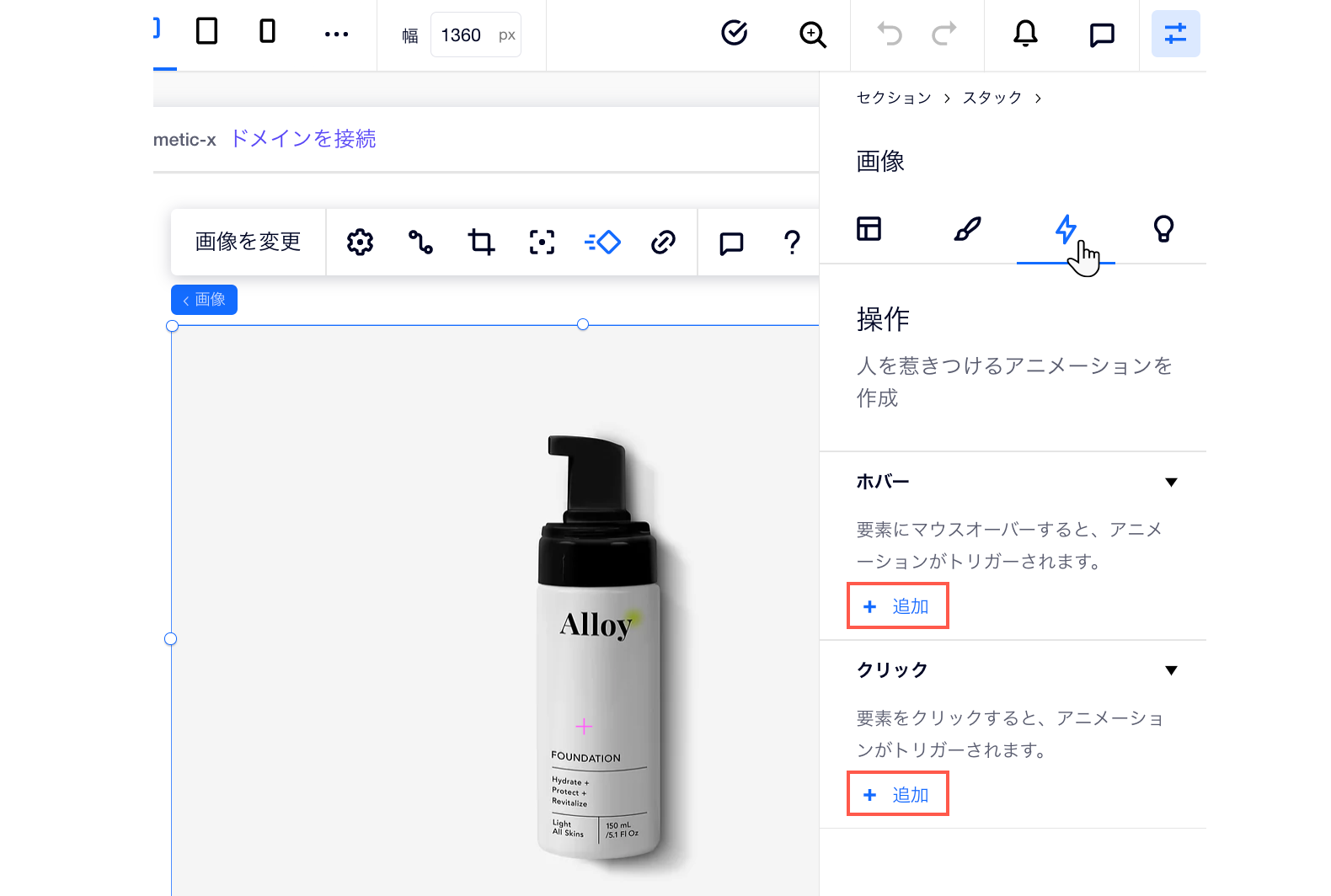Collapse the クリック section arrow
Screen dimensions: 1331x896
coord(1171,670)
